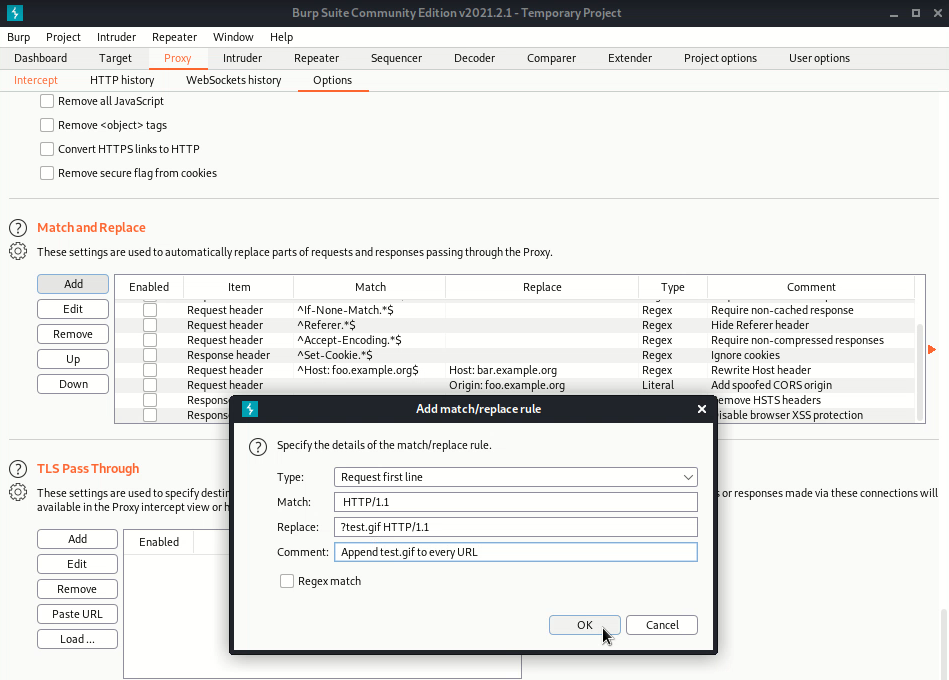The image size is (949, 680).
Task: Open the Repeater menu
Action: point(174,37)
